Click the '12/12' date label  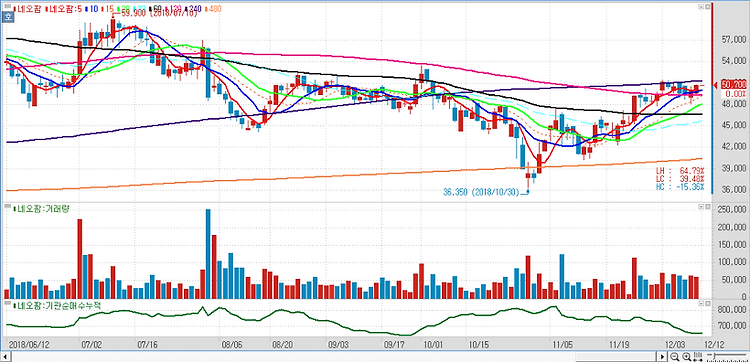[714, 344]
